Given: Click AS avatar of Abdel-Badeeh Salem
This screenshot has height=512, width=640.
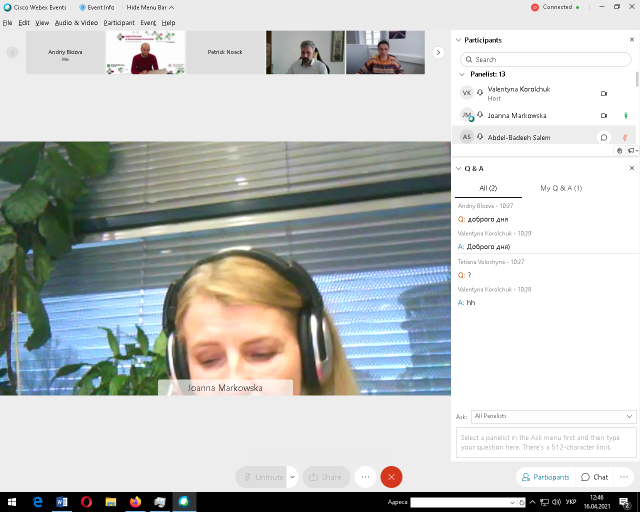Looking at the screenshot, I should tap(467, 137).
